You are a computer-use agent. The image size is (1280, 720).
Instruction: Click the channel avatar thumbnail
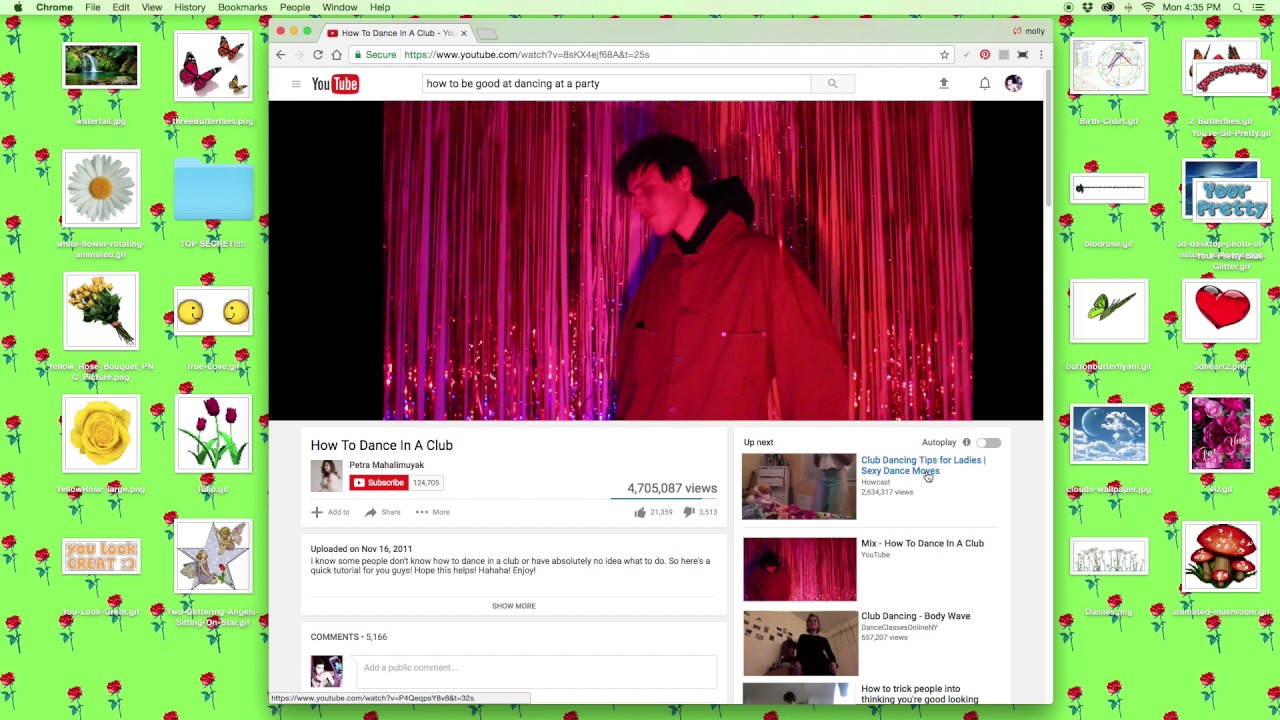click(x=326, y=476)
